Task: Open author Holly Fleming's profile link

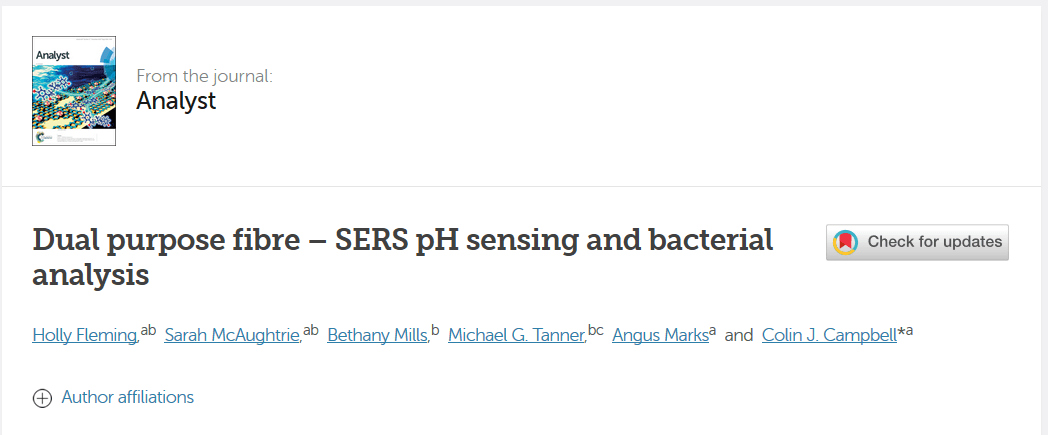Action: point(84,335)
